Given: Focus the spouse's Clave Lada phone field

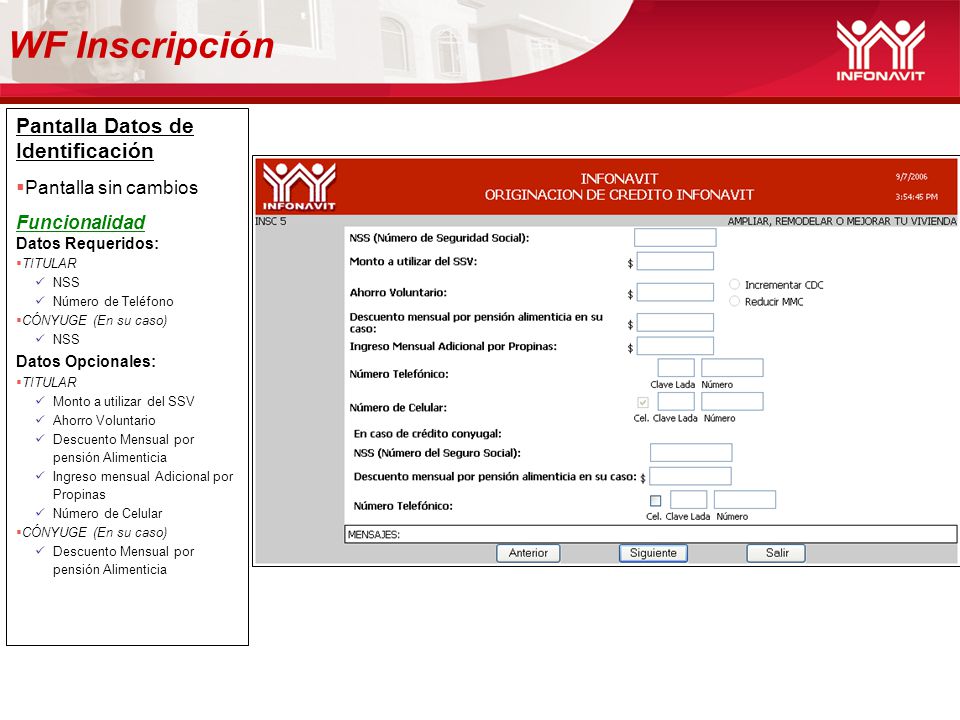Looking at the screenshot, I should click(x=689, y=500).
